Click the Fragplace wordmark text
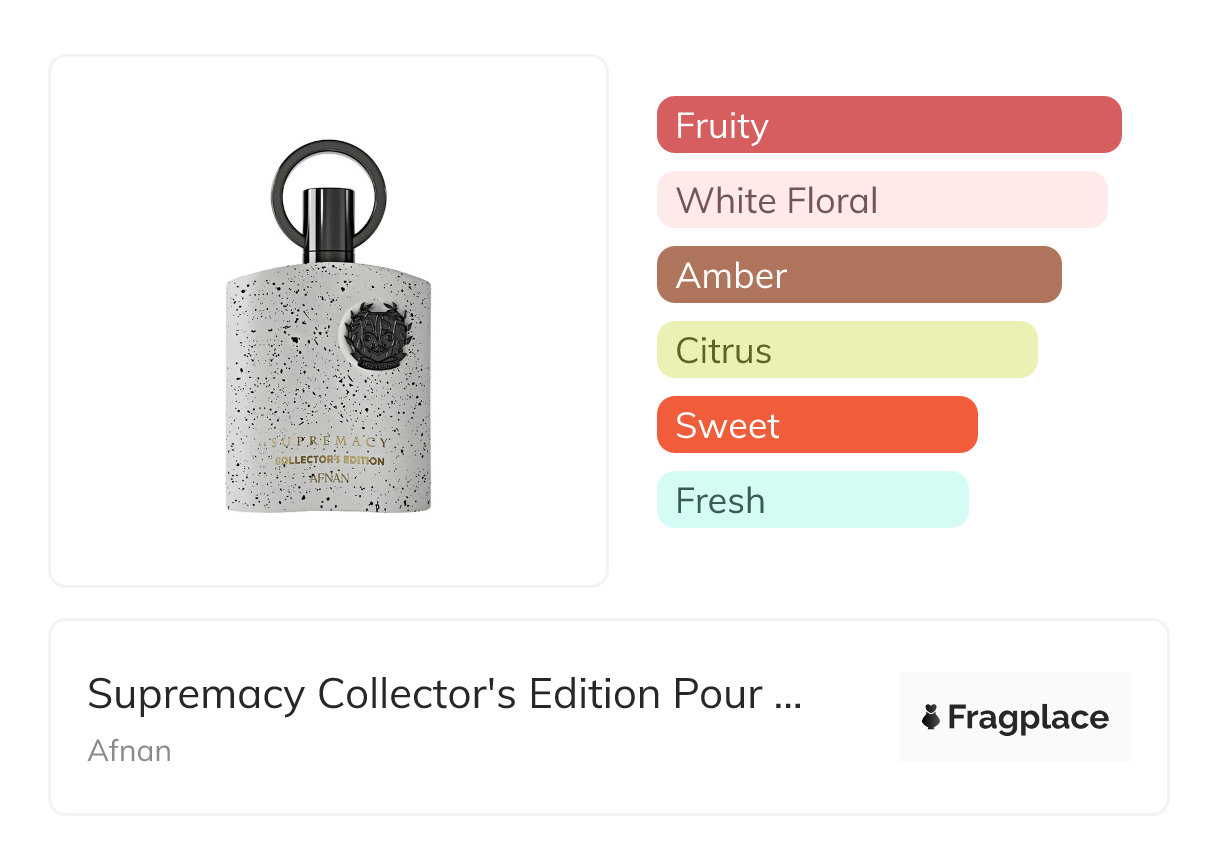This screenshot has width=1218, height=864. [1028, 718]
